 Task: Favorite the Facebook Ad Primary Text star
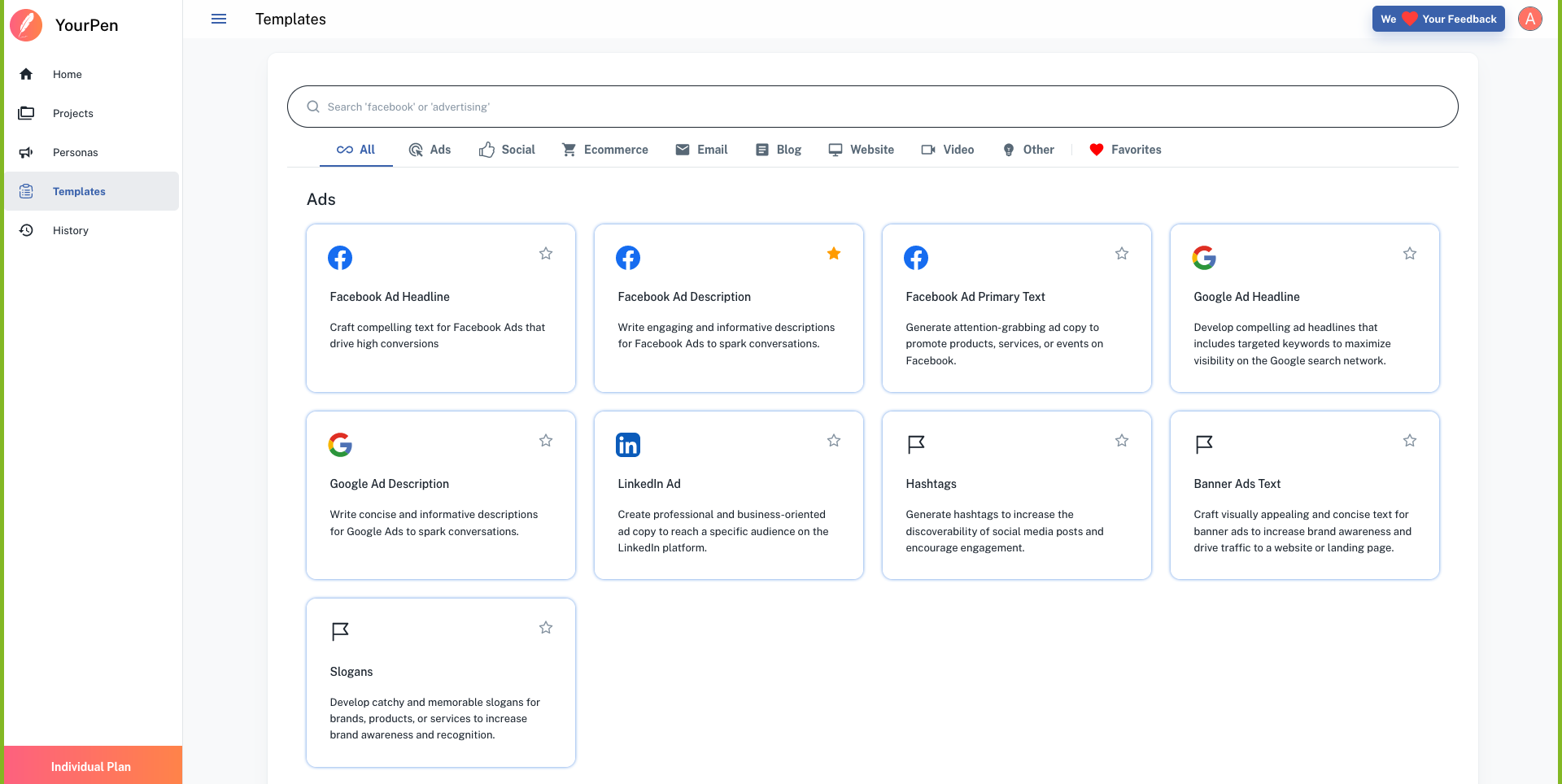(1122, 254)
